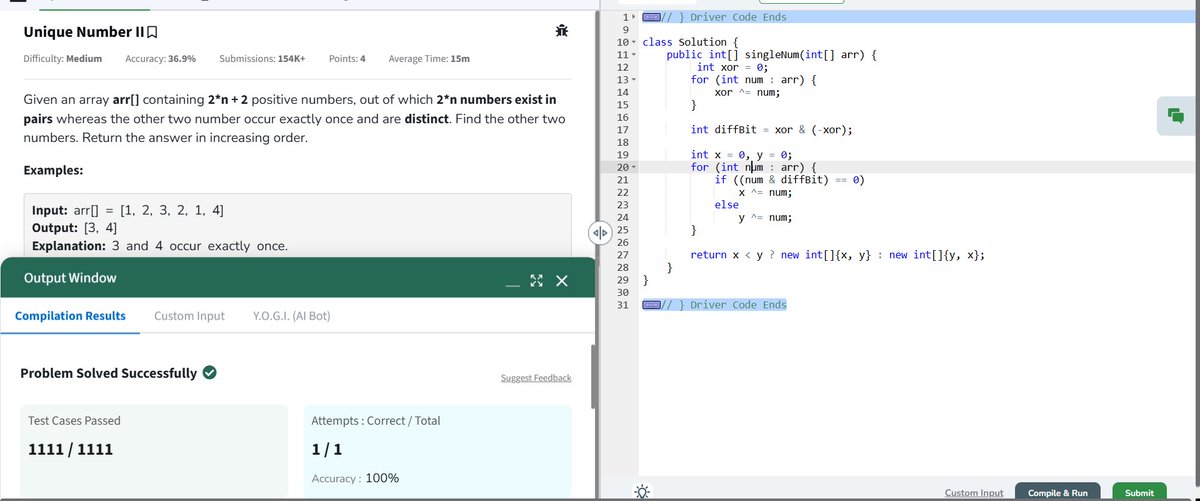This screenshot has width=1200, height=501.
Task: Collapse the first for-loop fold at line 13
Action: (635, 80)
